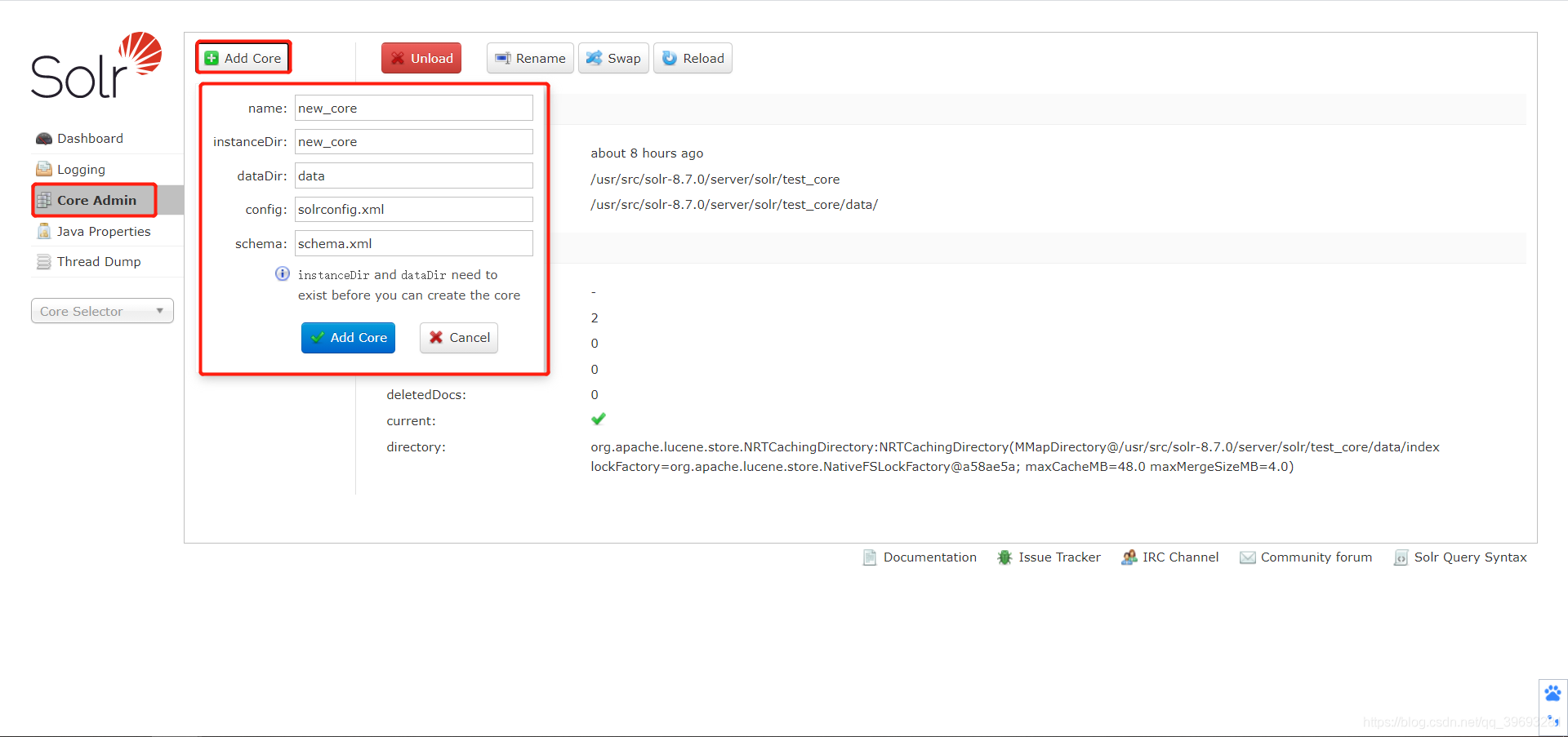This screenshot has height=737, width=1568.
Task: Click the red Unload button
Action: click(421, 58)
